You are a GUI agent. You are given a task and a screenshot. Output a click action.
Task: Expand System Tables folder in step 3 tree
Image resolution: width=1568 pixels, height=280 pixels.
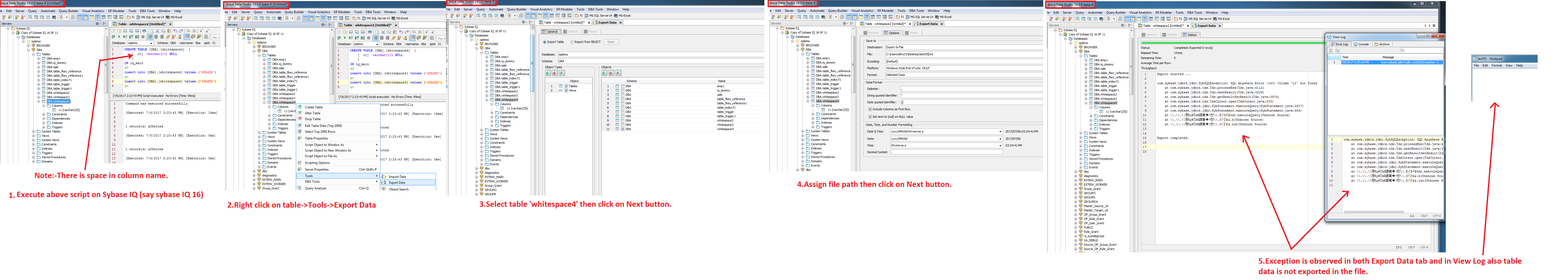pyautogui.click(x=481, y=130)
